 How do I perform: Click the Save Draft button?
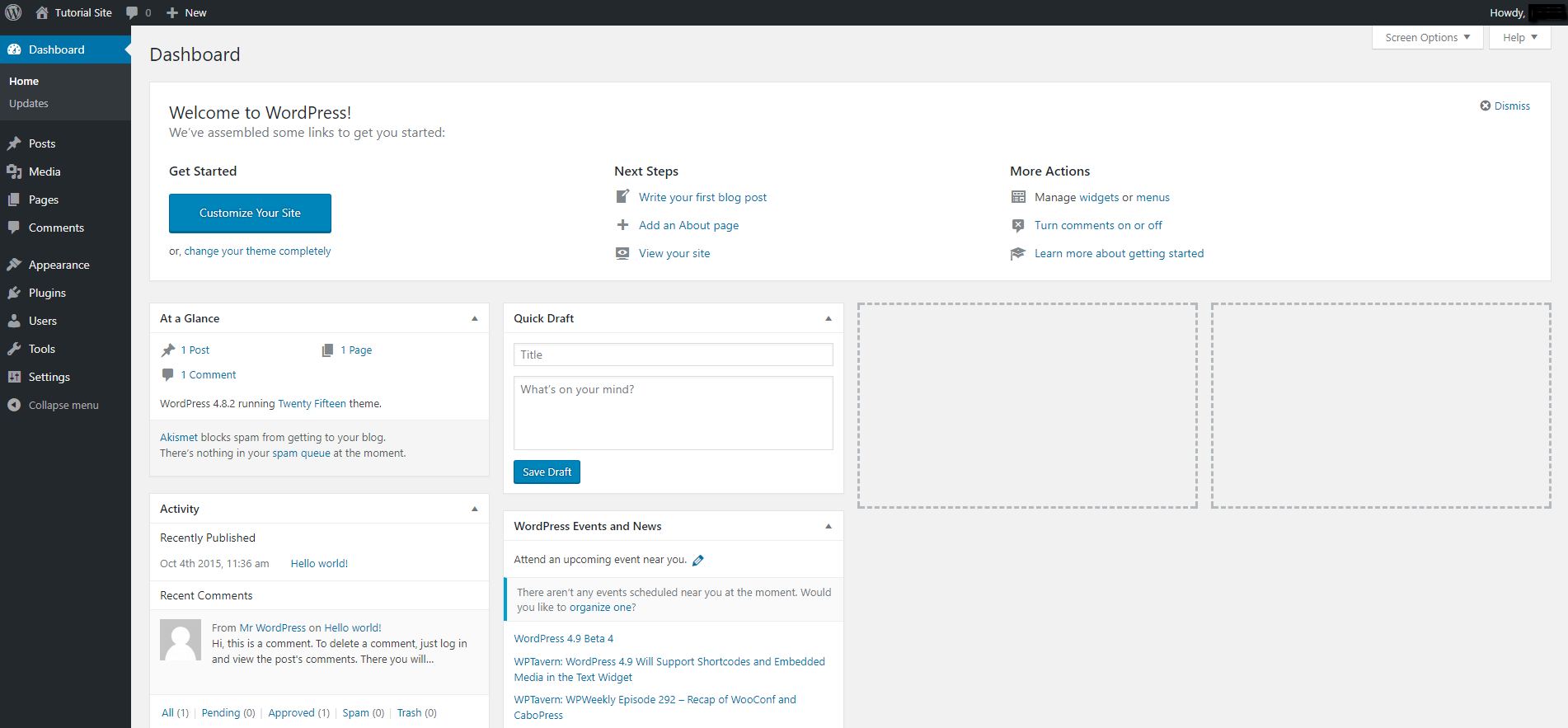click(x=547, y=472)
